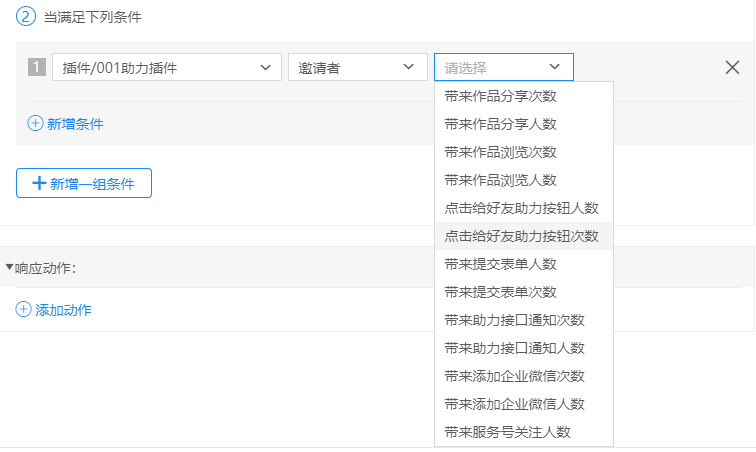Pick 带来添加企业微信次数 option
Screen dimensions: 756x452
[x=524, y=376]
